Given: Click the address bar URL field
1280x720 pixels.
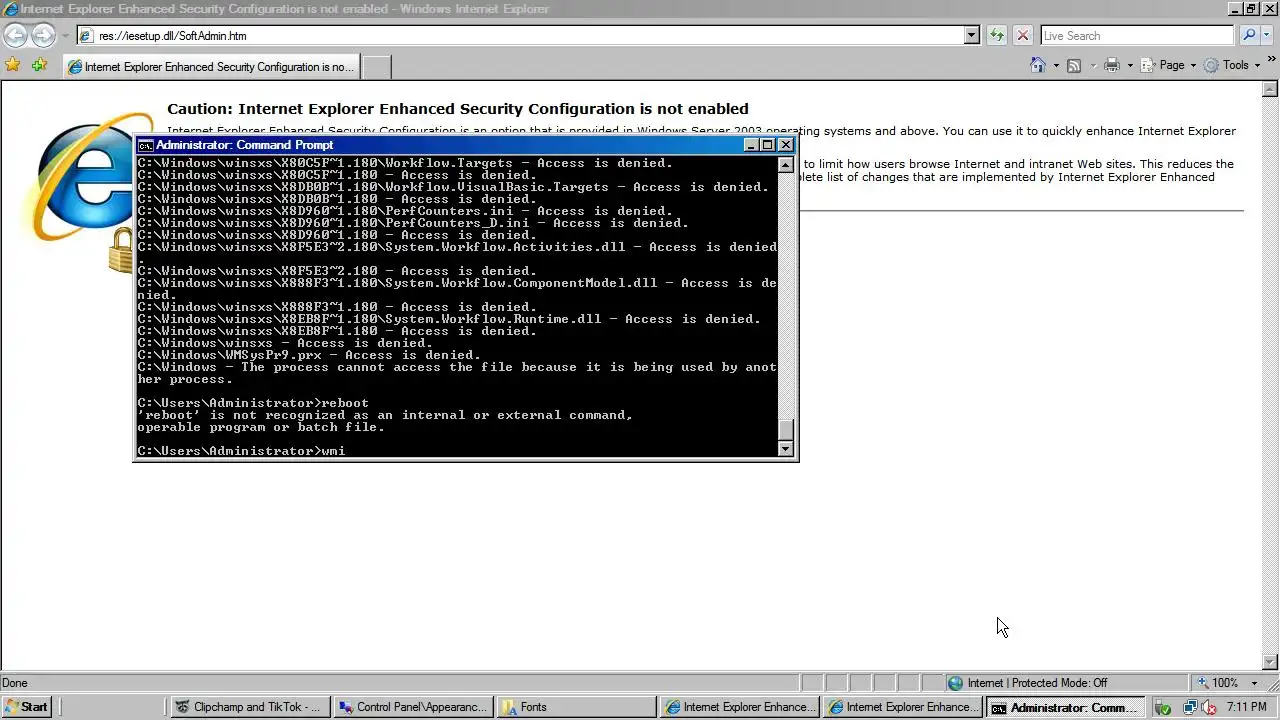Looking at the screenshot, I should coord(520,35).
